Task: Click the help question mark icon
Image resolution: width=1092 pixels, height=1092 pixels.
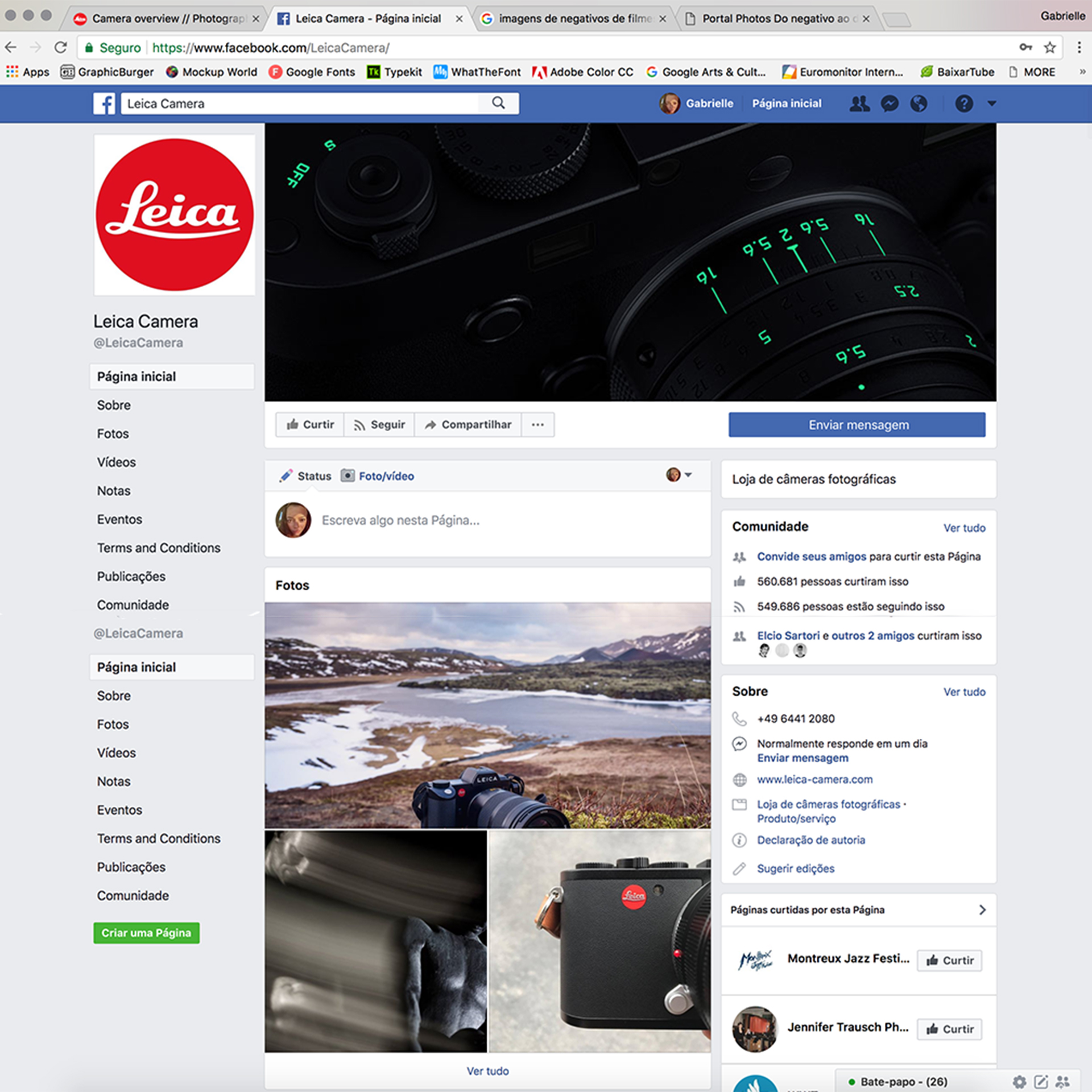Action: click(x=963, y=104)
